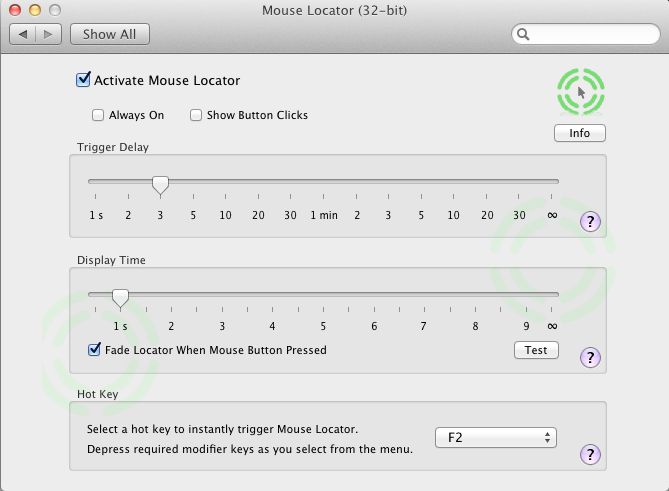Viewport: 669px width, 491px height.
Task: Click the Show All button
Action: tap(110, 34)
